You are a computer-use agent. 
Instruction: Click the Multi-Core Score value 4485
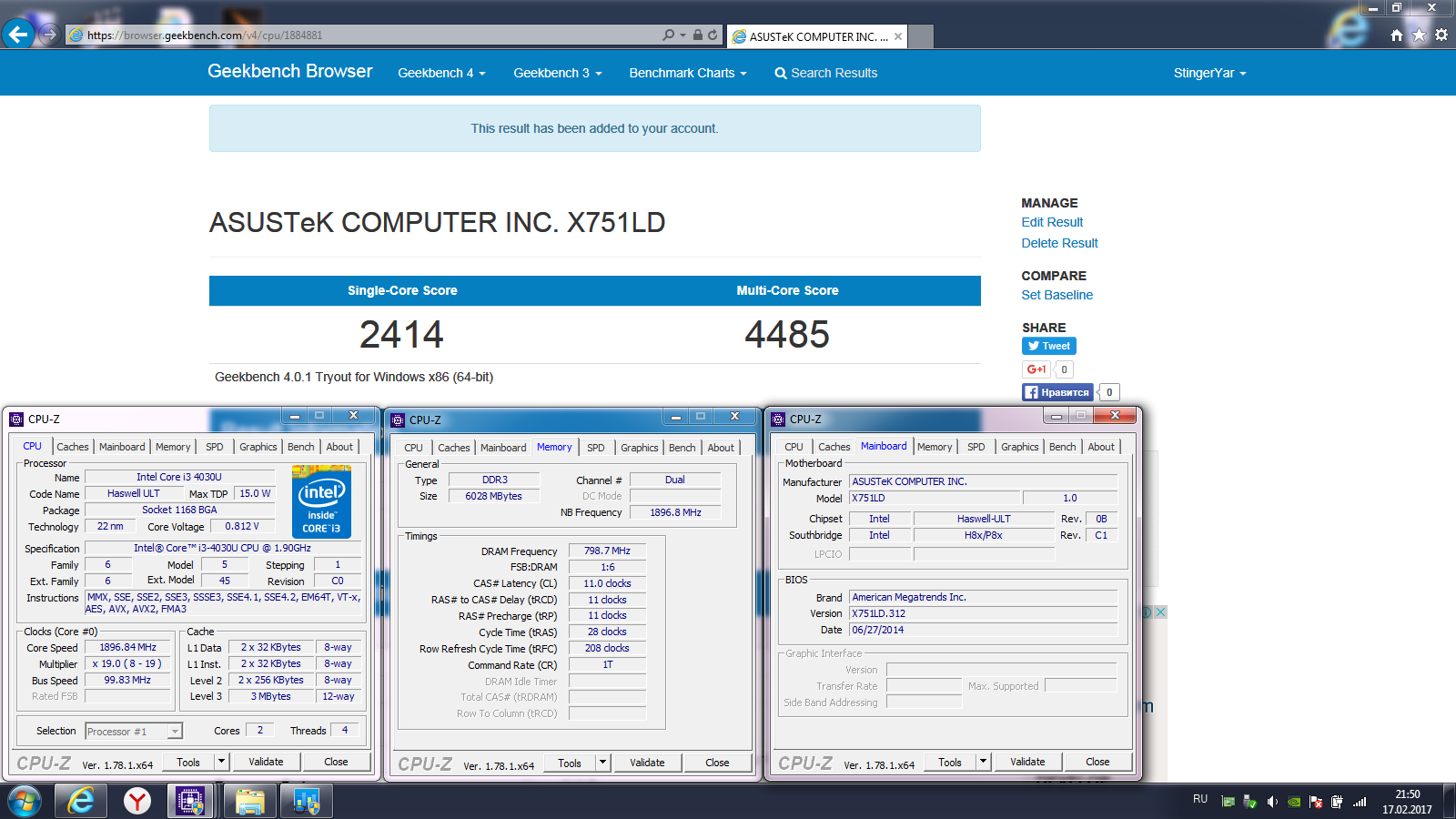pyautogui.click(x=787, y=335)
